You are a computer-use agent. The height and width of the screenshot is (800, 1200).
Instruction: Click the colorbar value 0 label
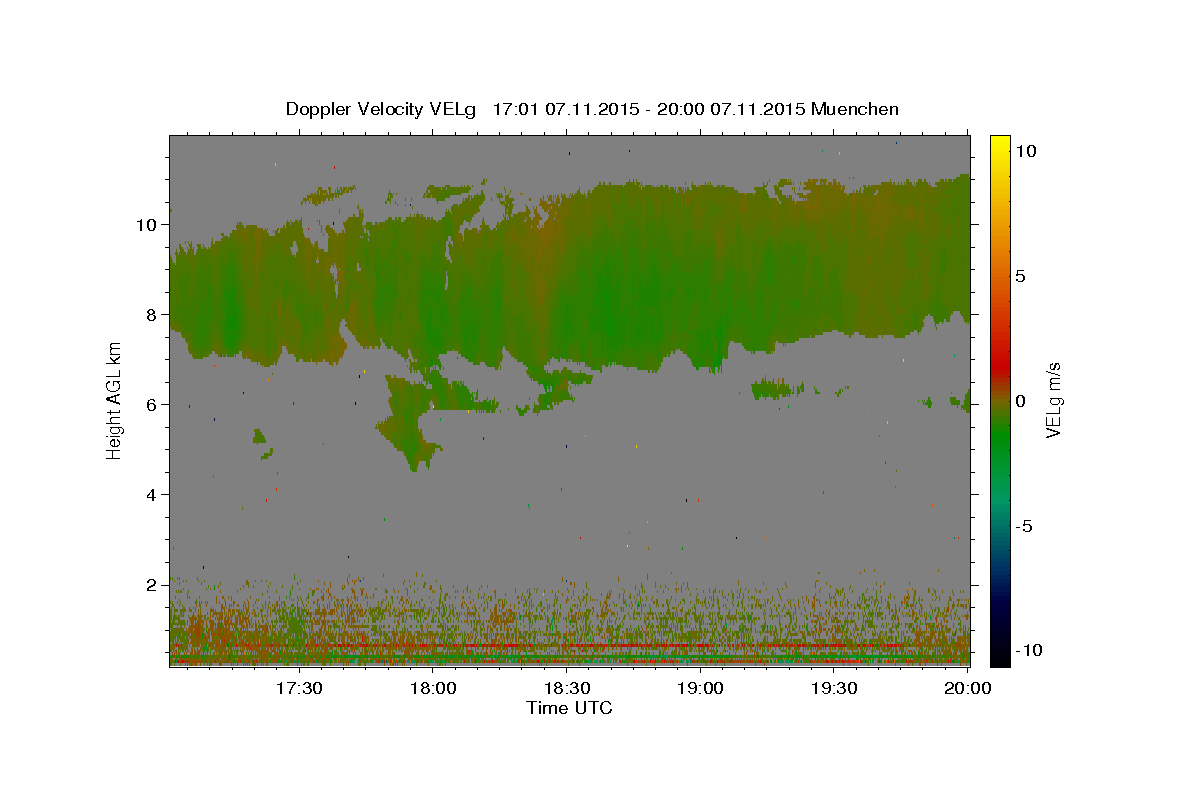(x=1021, y=401)
